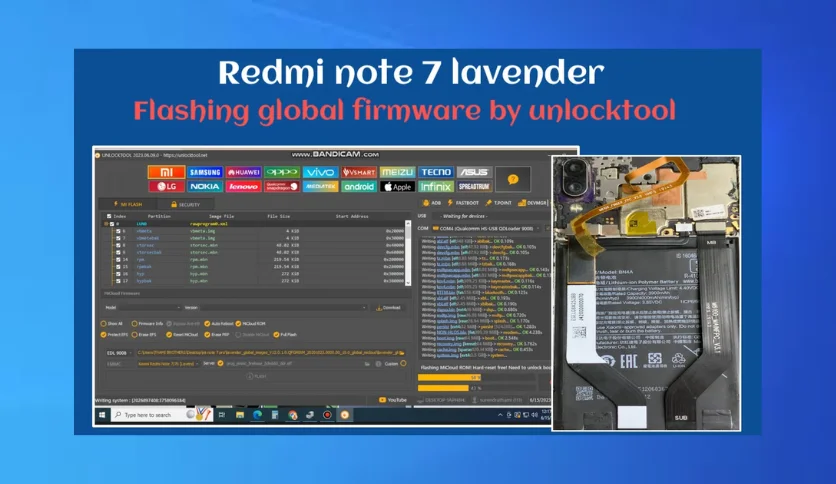Select the Oppo brand button
The height and width of the screenshot is (484, 836).
tap(282, 172)
